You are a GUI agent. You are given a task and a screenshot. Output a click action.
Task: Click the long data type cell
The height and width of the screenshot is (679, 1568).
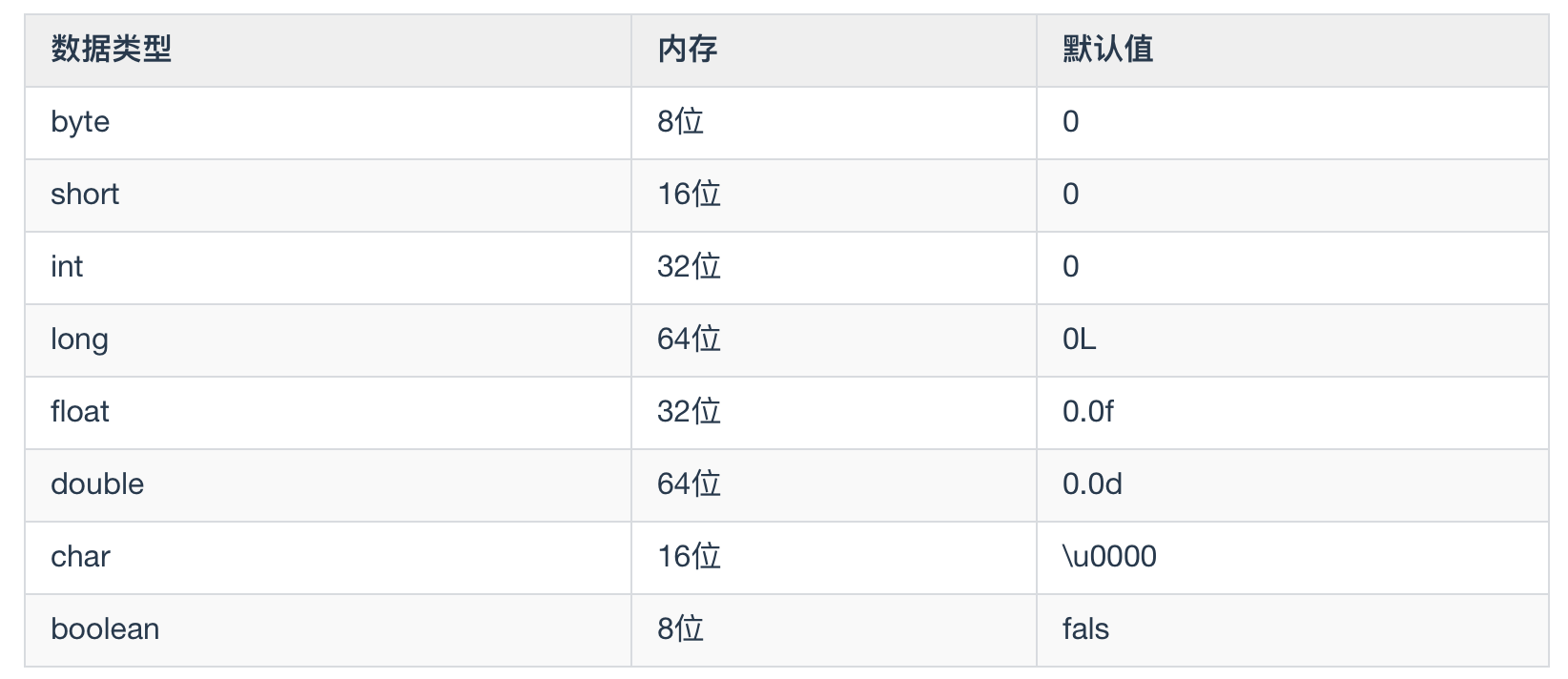79,339
